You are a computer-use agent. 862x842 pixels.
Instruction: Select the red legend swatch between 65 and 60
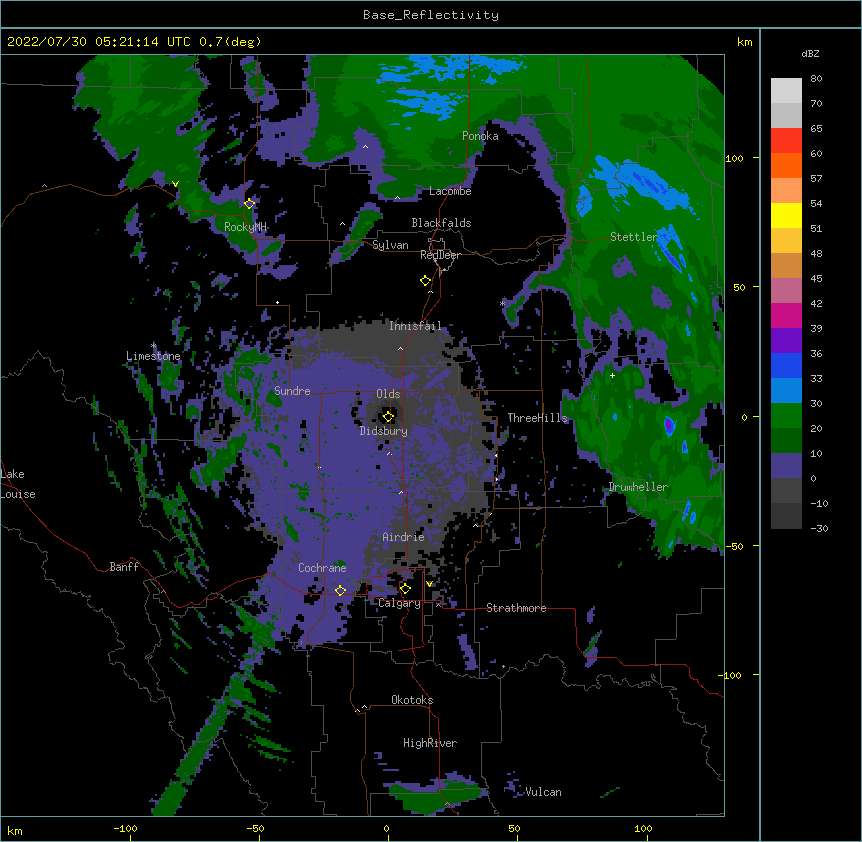[786, 141]
